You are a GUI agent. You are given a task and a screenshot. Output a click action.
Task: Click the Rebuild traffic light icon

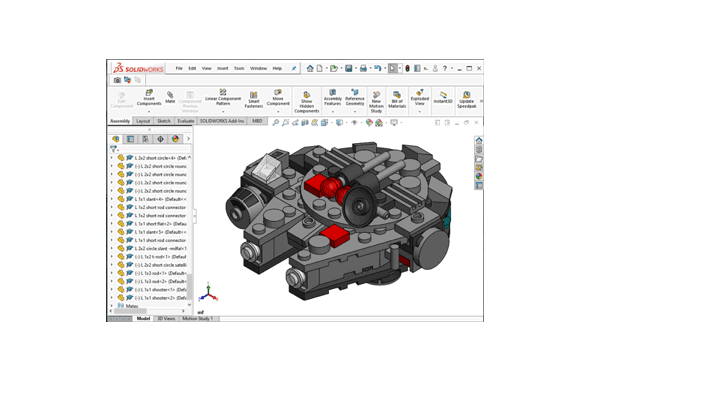click(407, 68)
